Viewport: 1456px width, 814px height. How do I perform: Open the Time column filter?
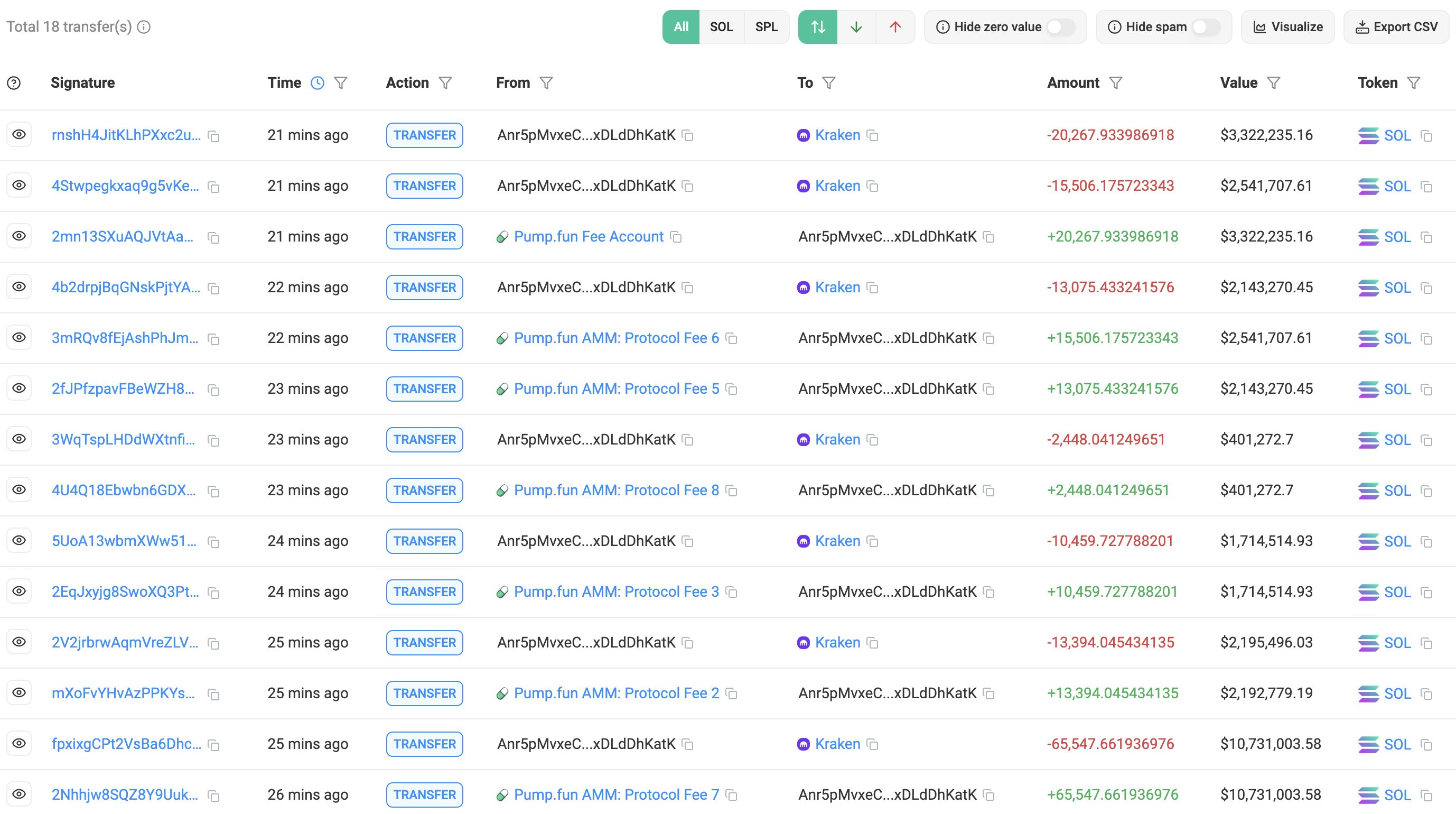click(x=341, y=83)
